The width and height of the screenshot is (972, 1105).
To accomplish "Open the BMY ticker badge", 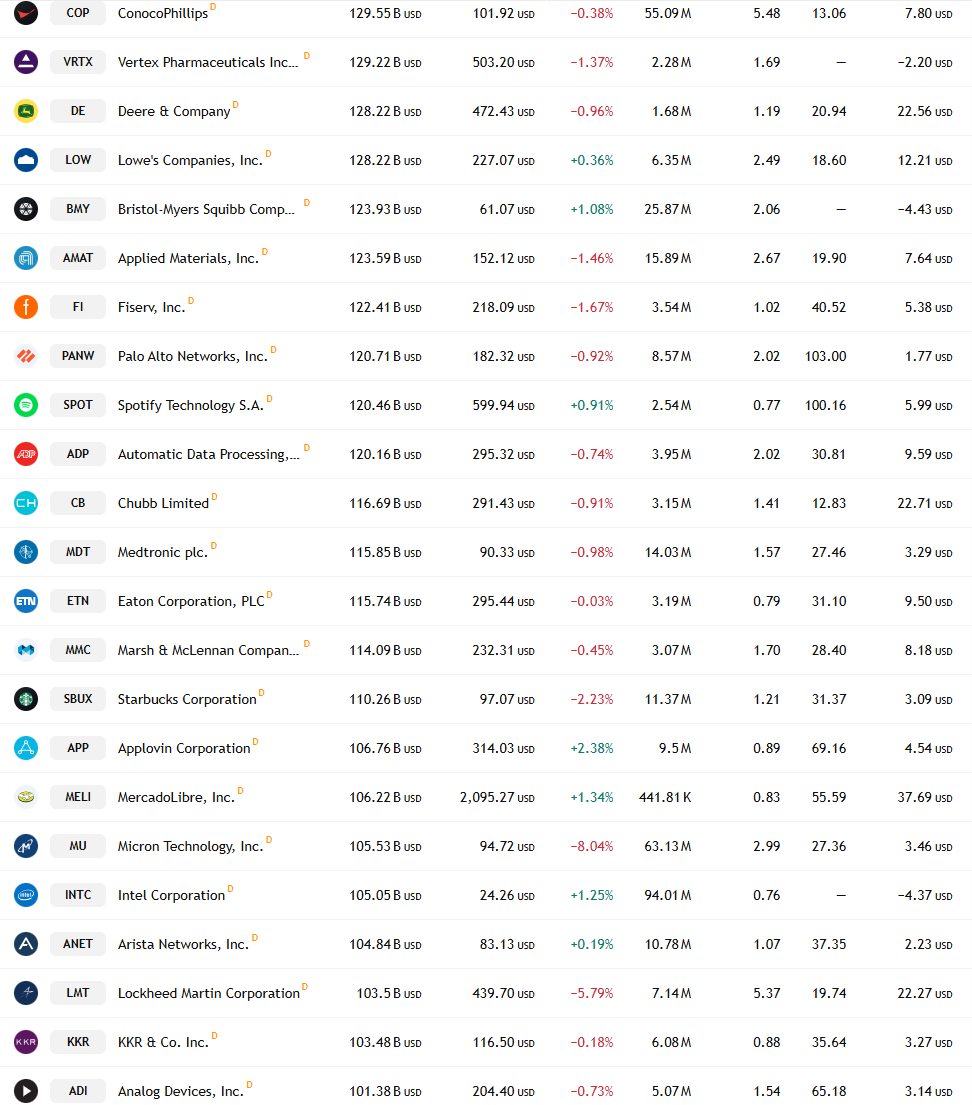I will pos(78,209).
